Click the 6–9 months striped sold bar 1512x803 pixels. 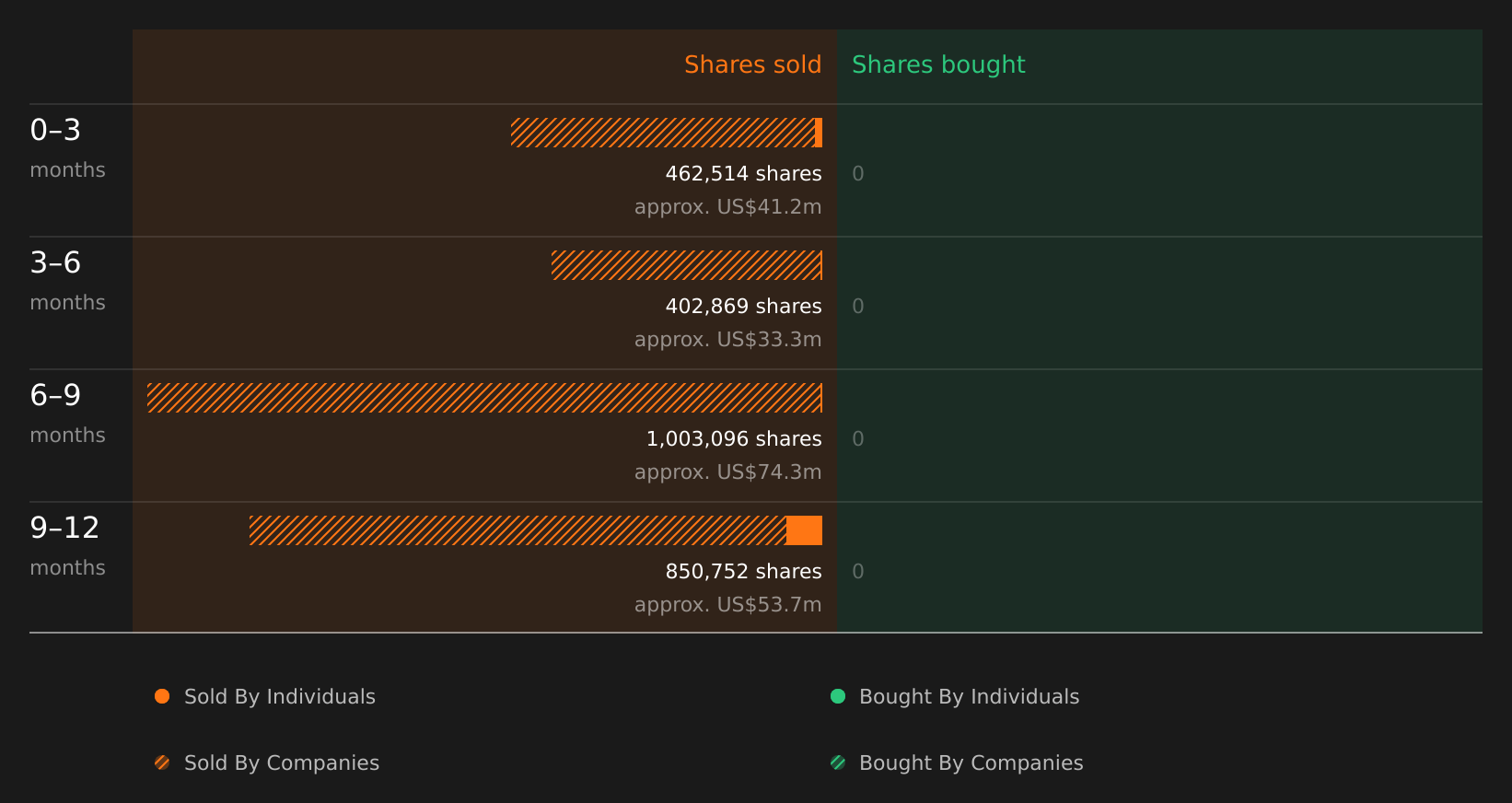[484, 398]
